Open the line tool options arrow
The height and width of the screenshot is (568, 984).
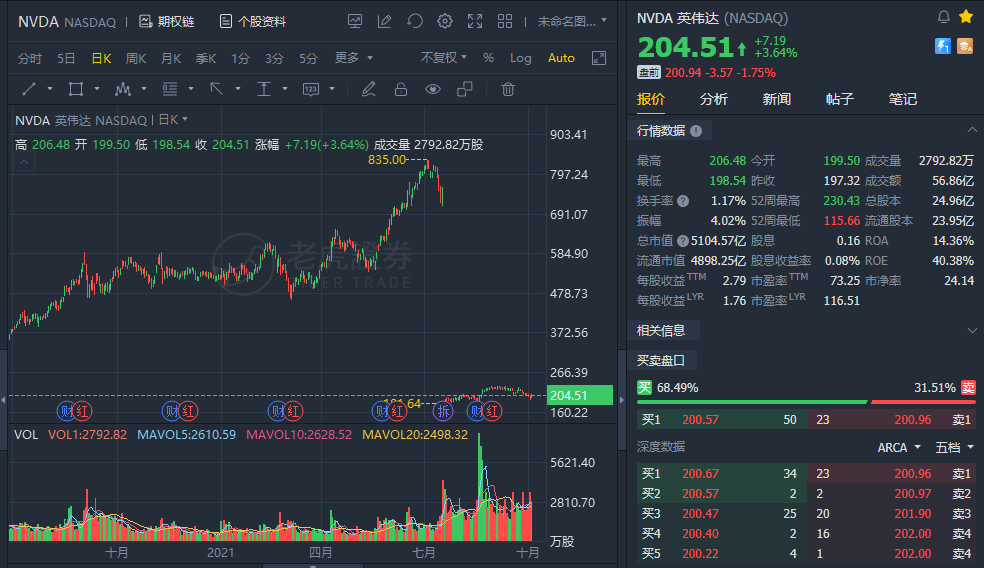point(50,89)
